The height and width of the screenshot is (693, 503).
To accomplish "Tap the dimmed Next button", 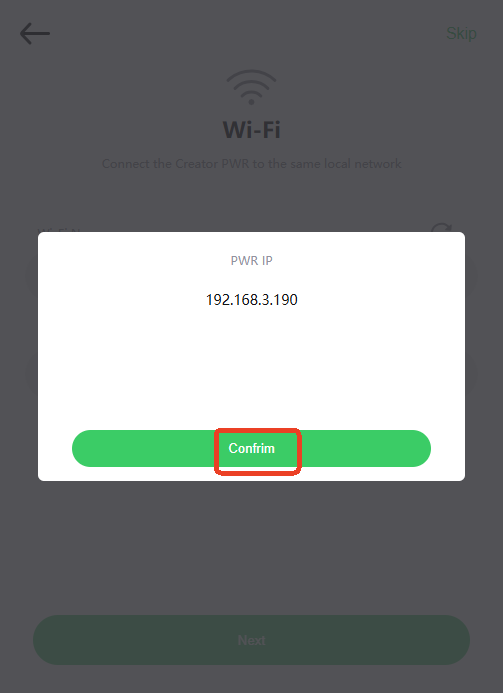I will [x=252, y=640].
